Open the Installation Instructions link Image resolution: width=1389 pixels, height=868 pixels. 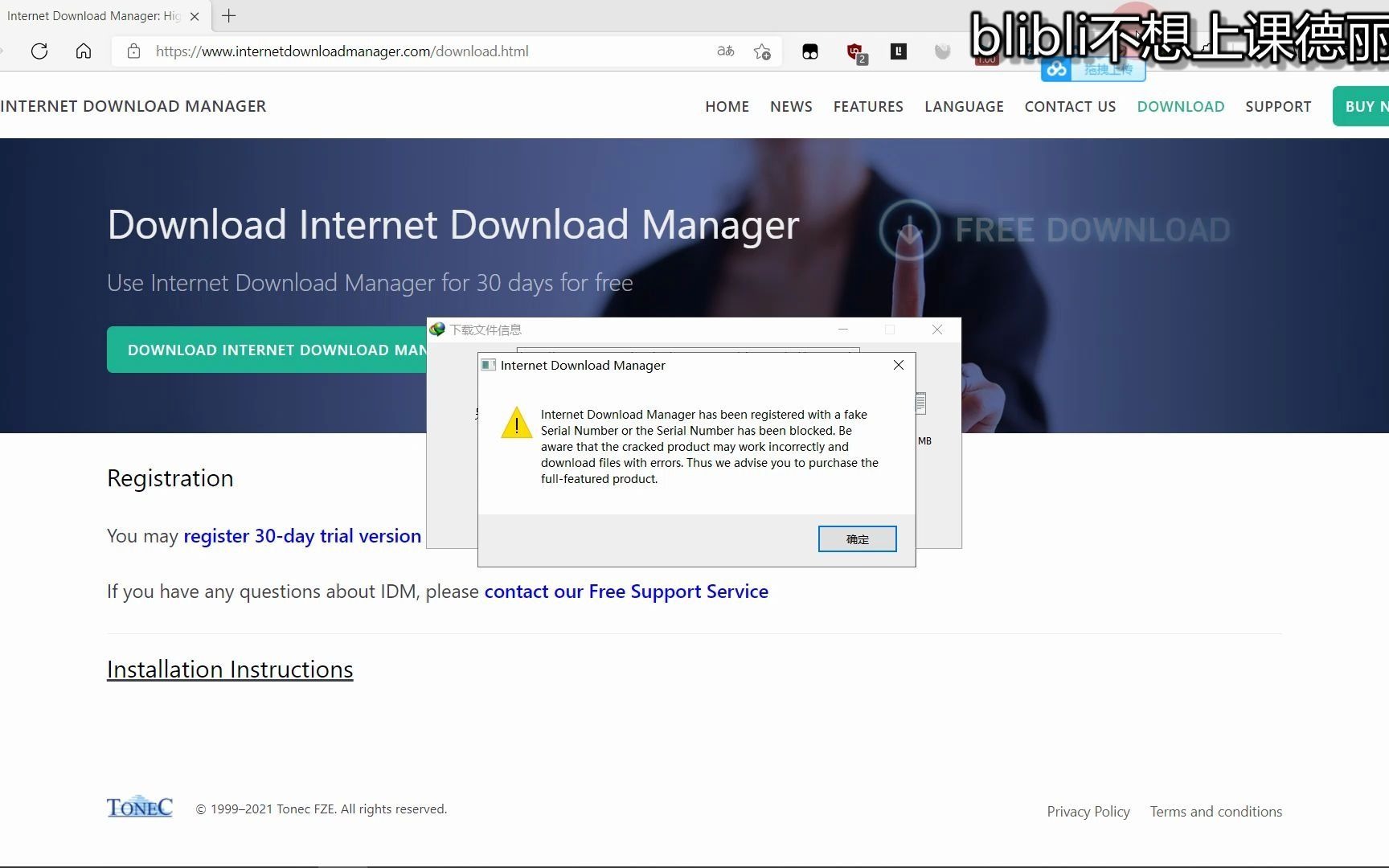pyautogui.click(x=230, y=669)
